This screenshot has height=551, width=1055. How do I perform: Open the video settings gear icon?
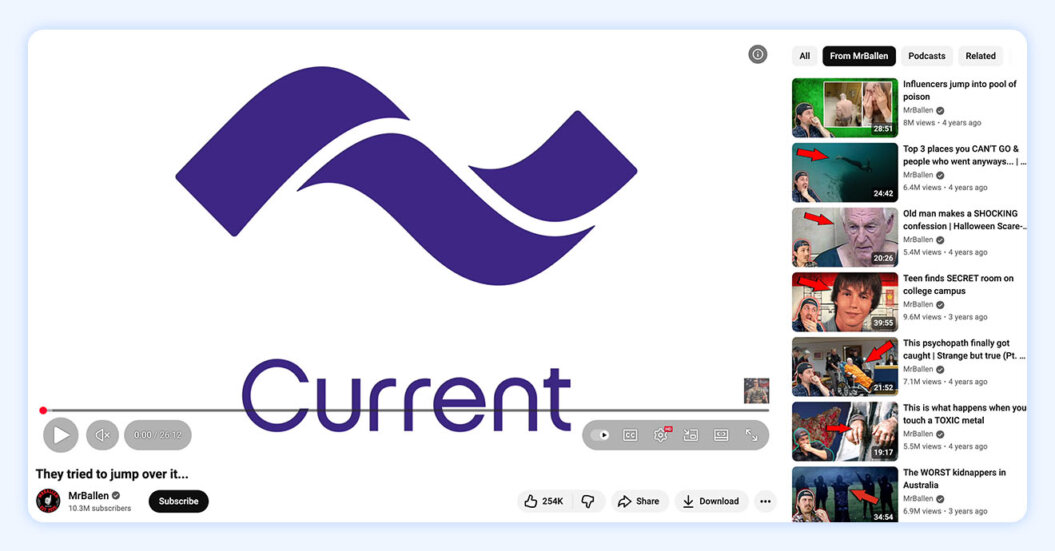(x=660, y=435)
